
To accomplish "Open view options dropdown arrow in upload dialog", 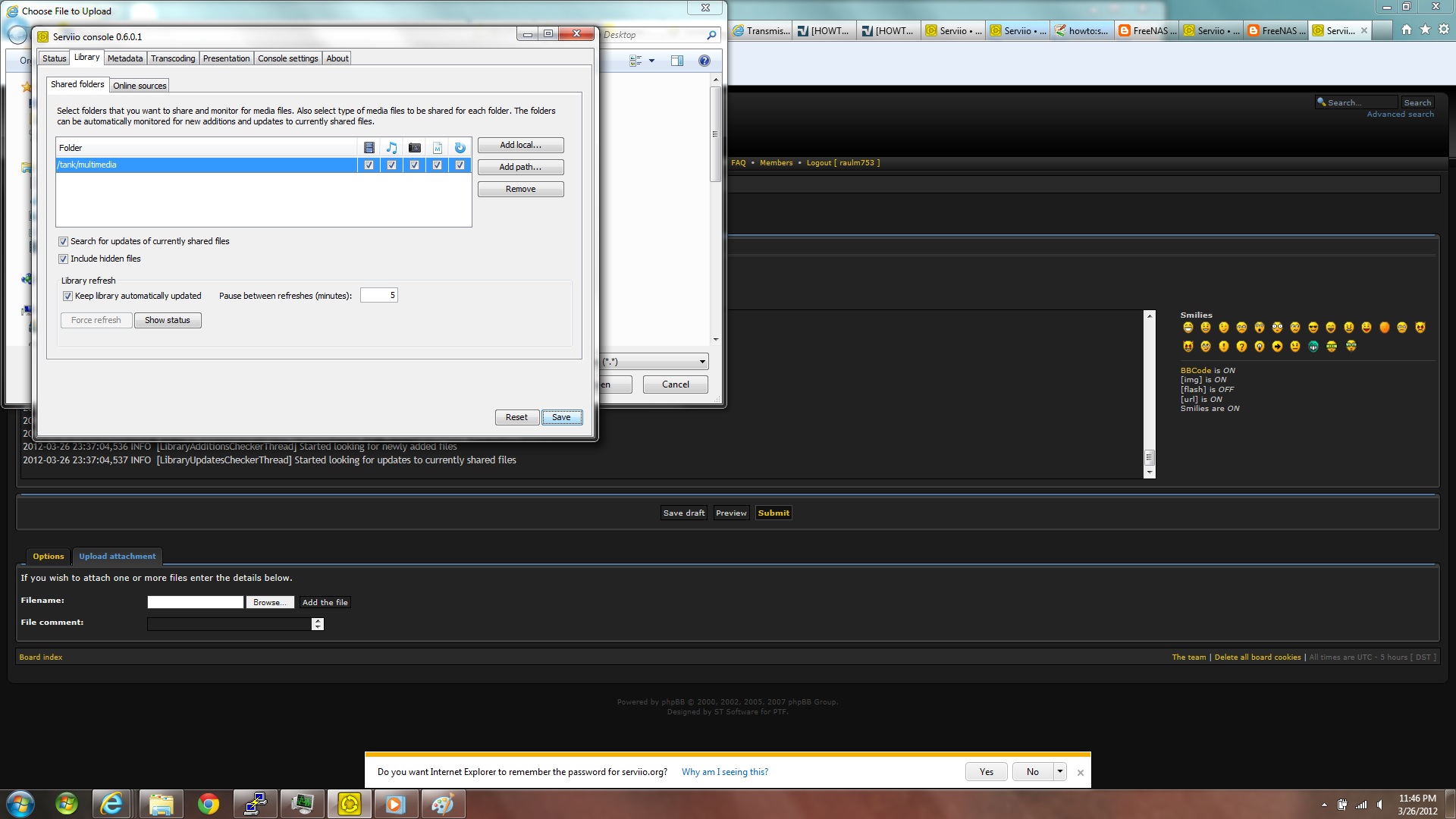I will [651, 61].
